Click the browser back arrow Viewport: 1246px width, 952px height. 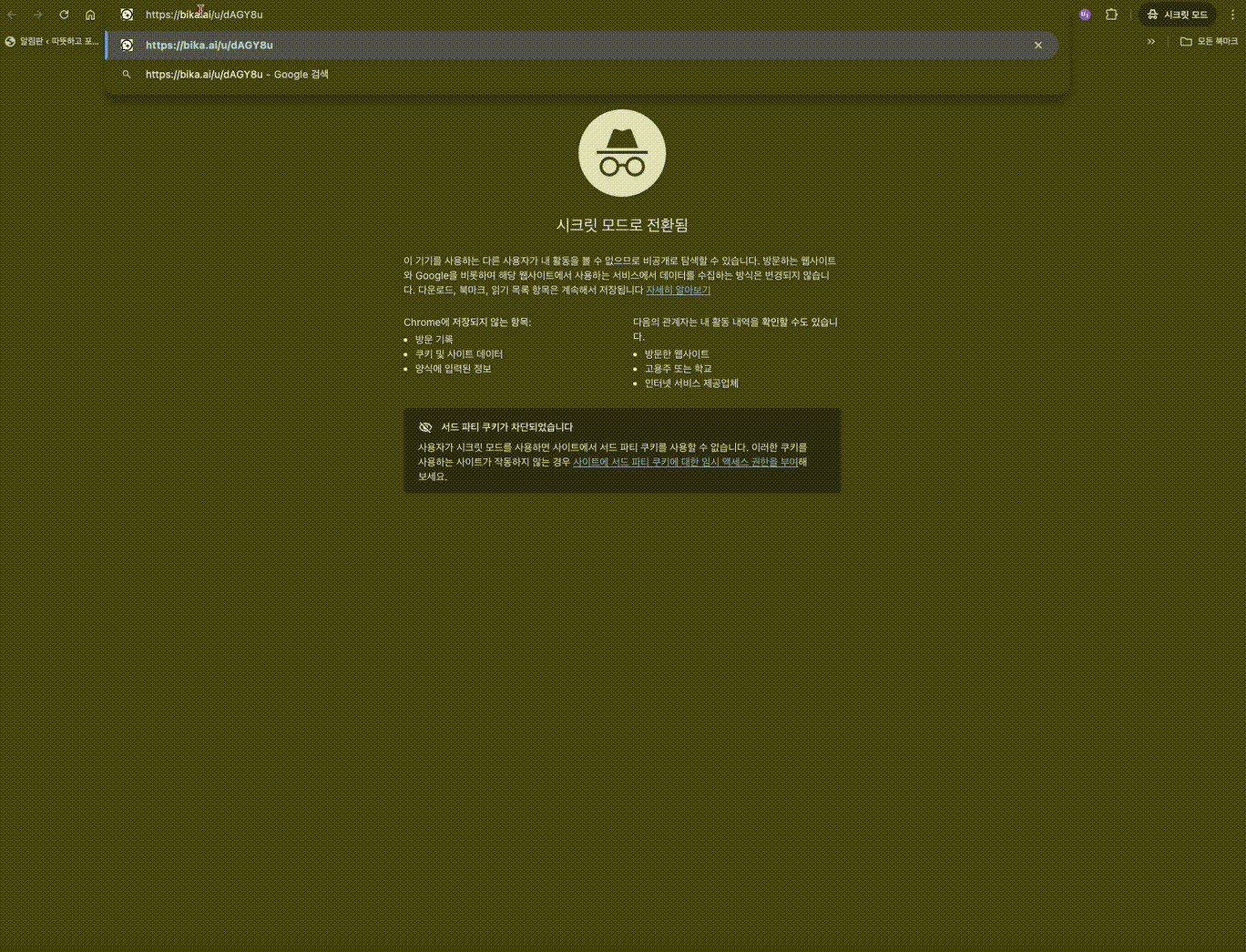(12, 15)
